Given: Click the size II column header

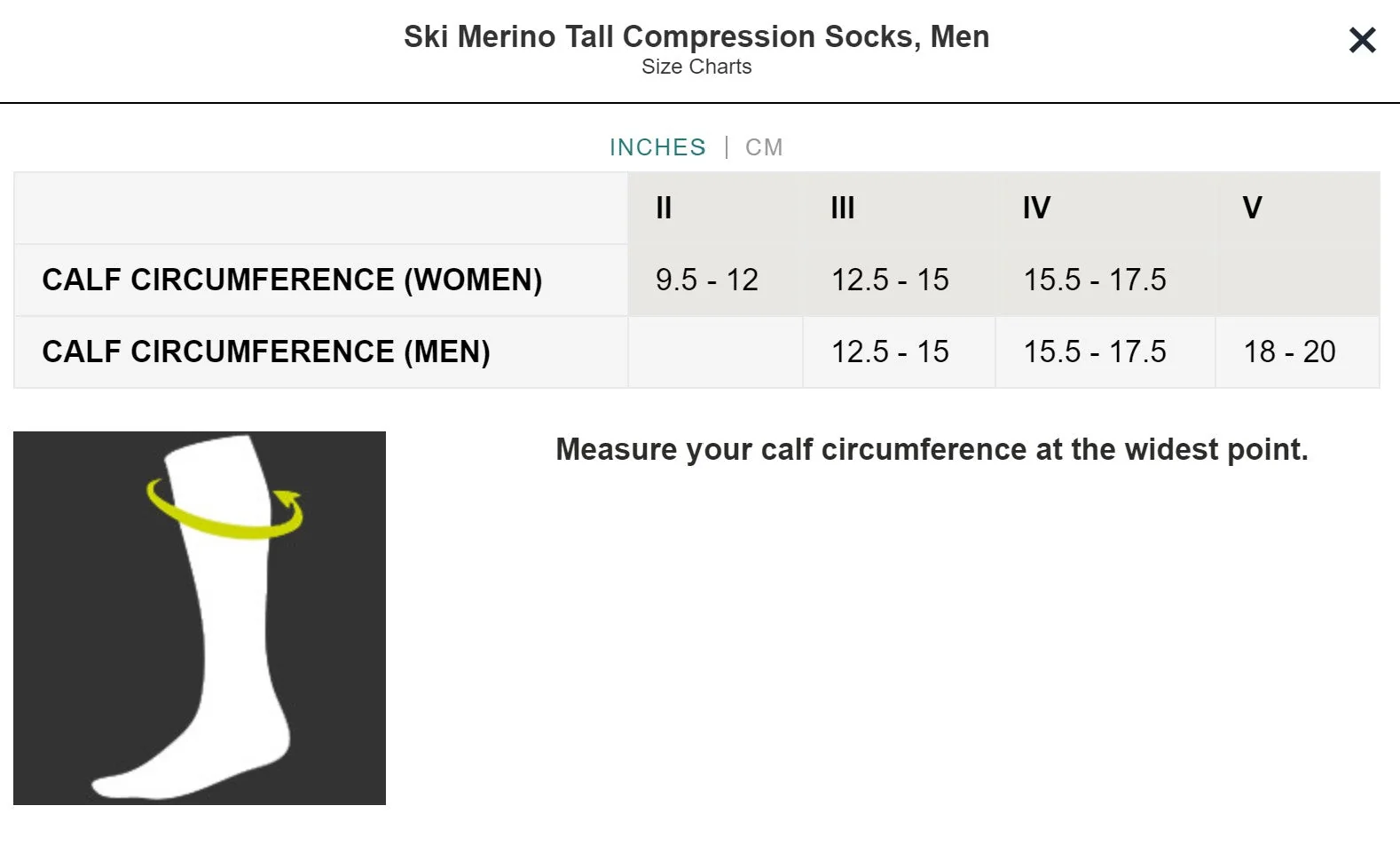Looking at the screenshot, I should click(715, 208).
